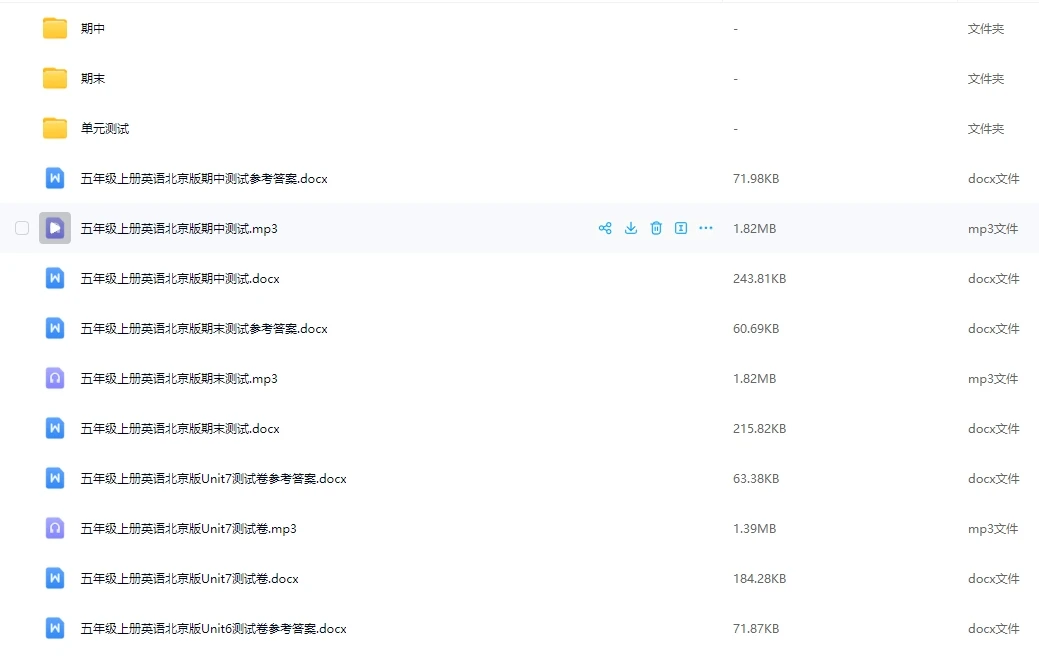Open the 期末 folder name
Screen dimensions: 1039x661
(93, 78)
